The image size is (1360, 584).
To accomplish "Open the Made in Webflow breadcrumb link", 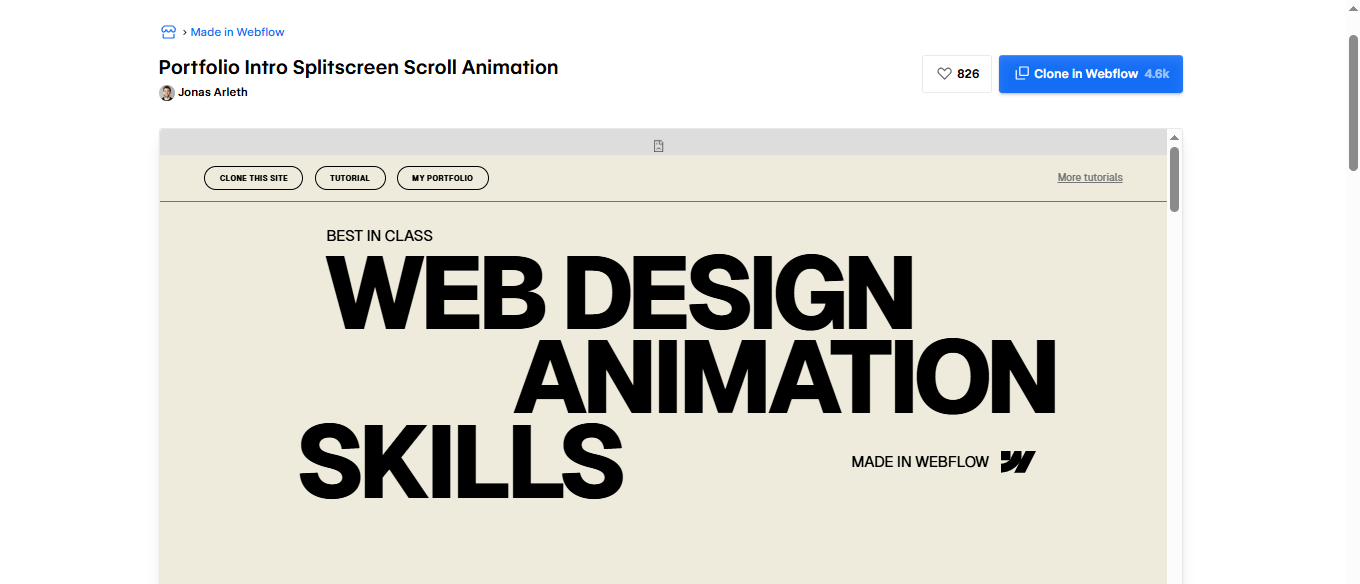I will coord(237,32).
